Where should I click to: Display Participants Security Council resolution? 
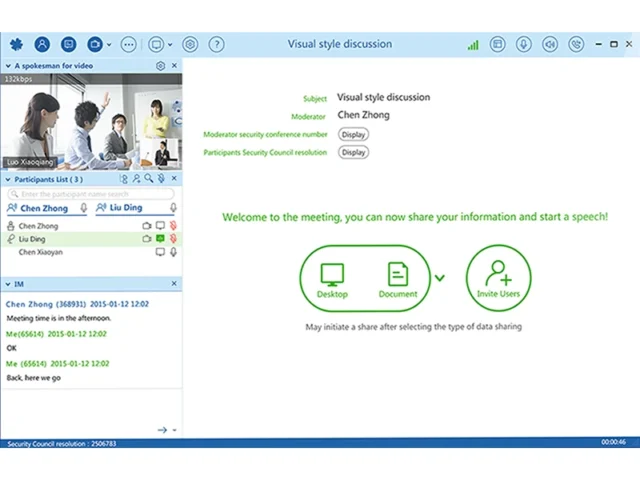353,152
